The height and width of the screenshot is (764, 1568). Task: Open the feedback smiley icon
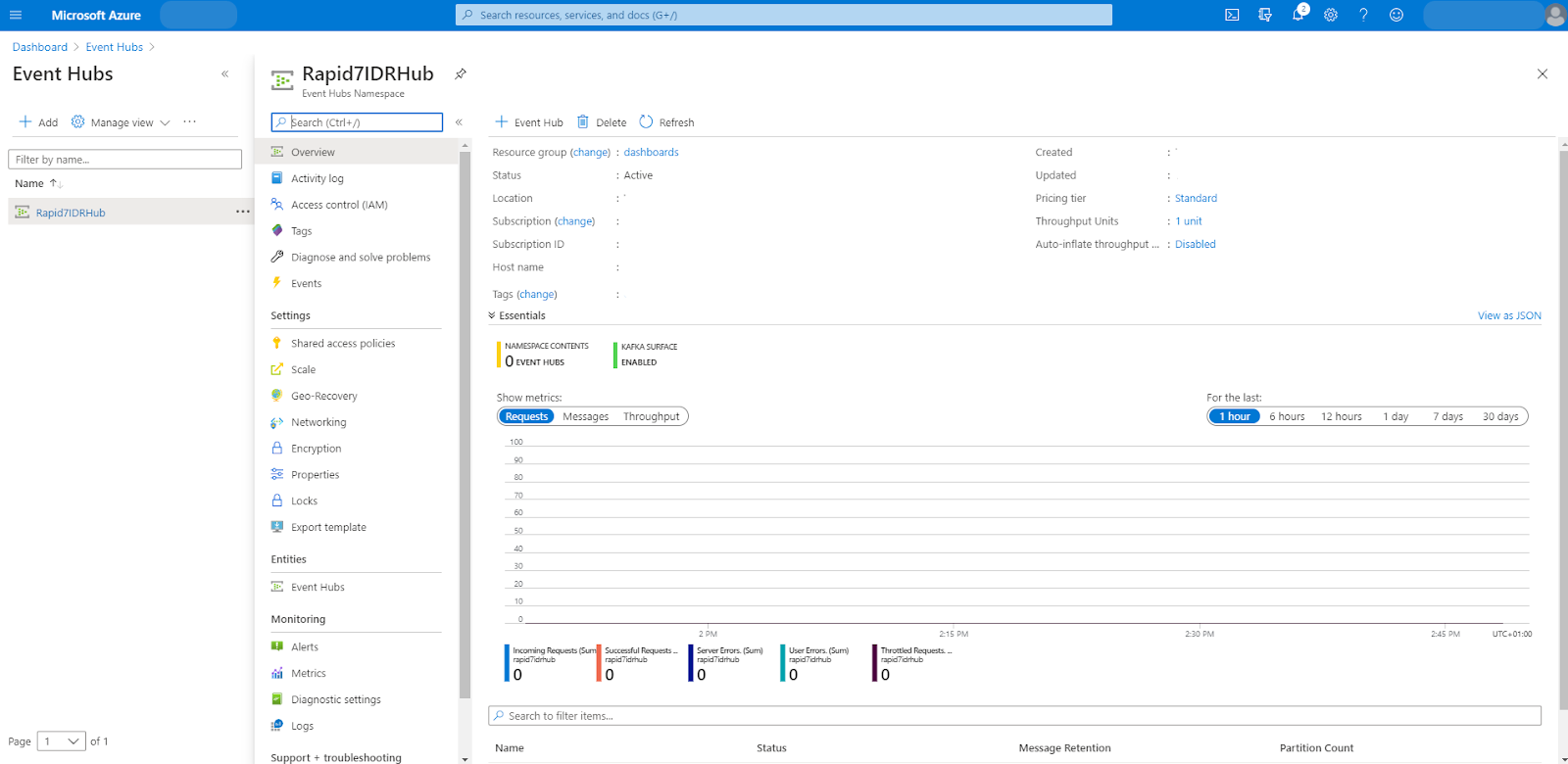1396,15
